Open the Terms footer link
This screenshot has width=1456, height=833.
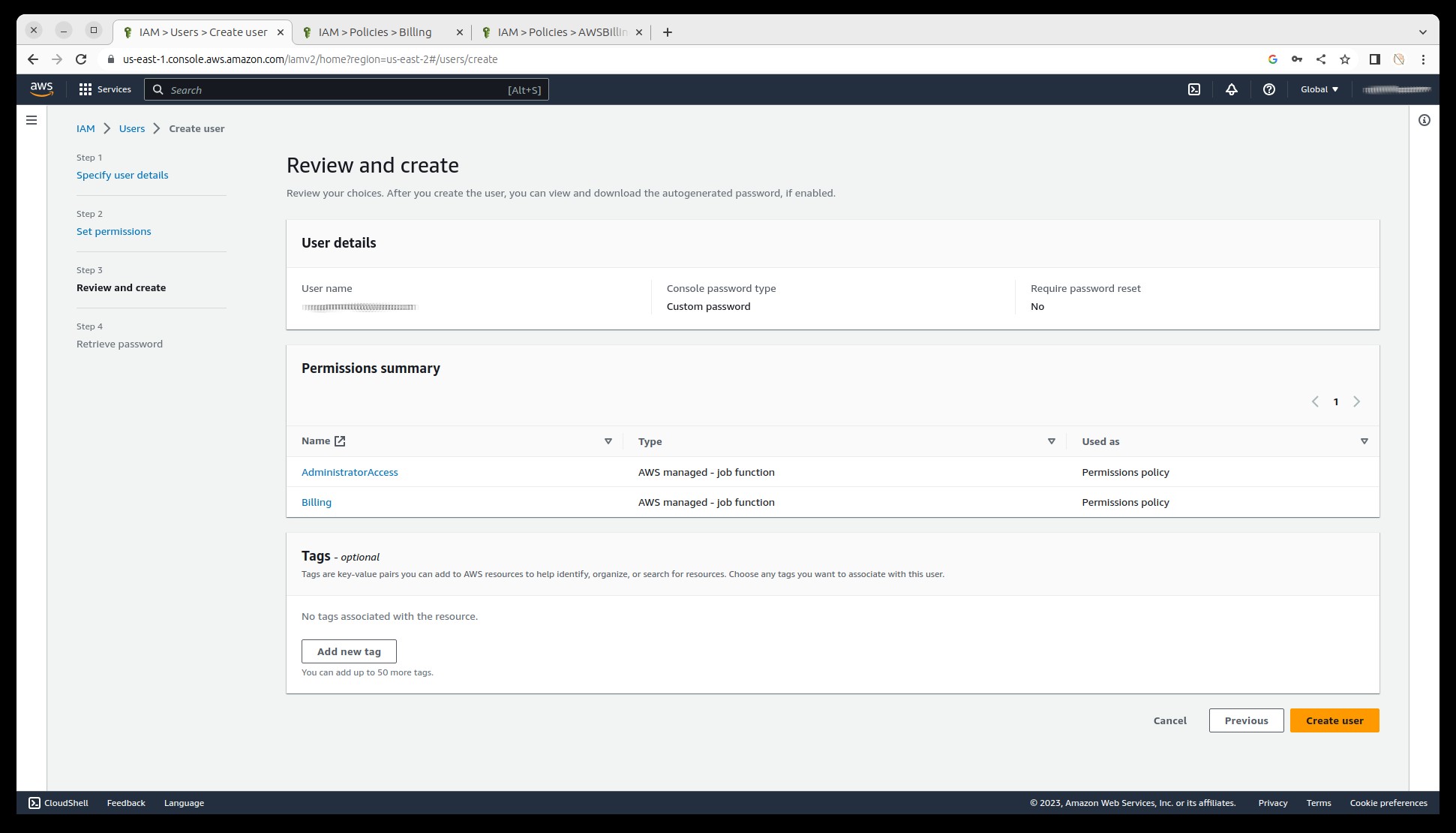click(x=1319, y=803)
